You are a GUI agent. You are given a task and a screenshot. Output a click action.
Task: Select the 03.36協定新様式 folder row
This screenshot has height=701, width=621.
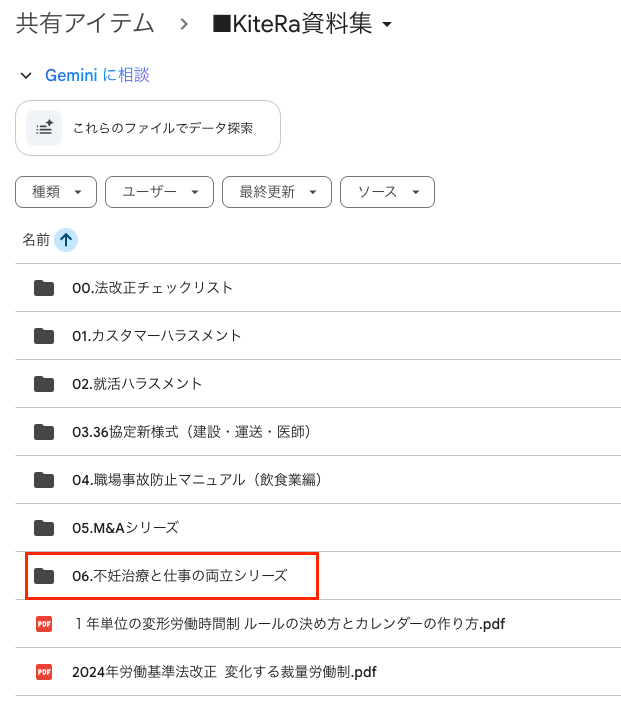point(192,432)
